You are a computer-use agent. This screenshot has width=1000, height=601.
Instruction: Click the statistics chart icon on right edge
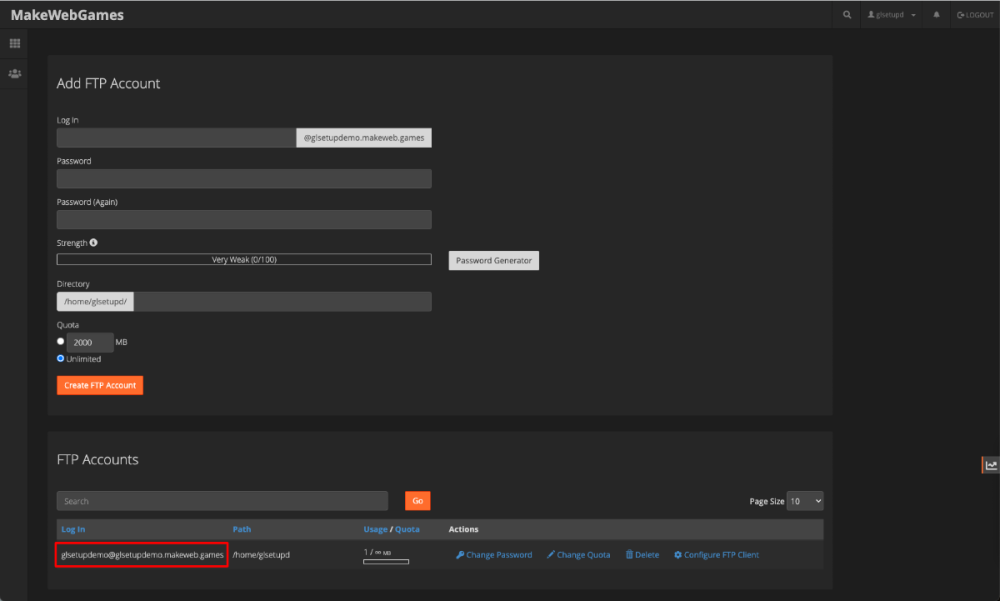(991, 464)
